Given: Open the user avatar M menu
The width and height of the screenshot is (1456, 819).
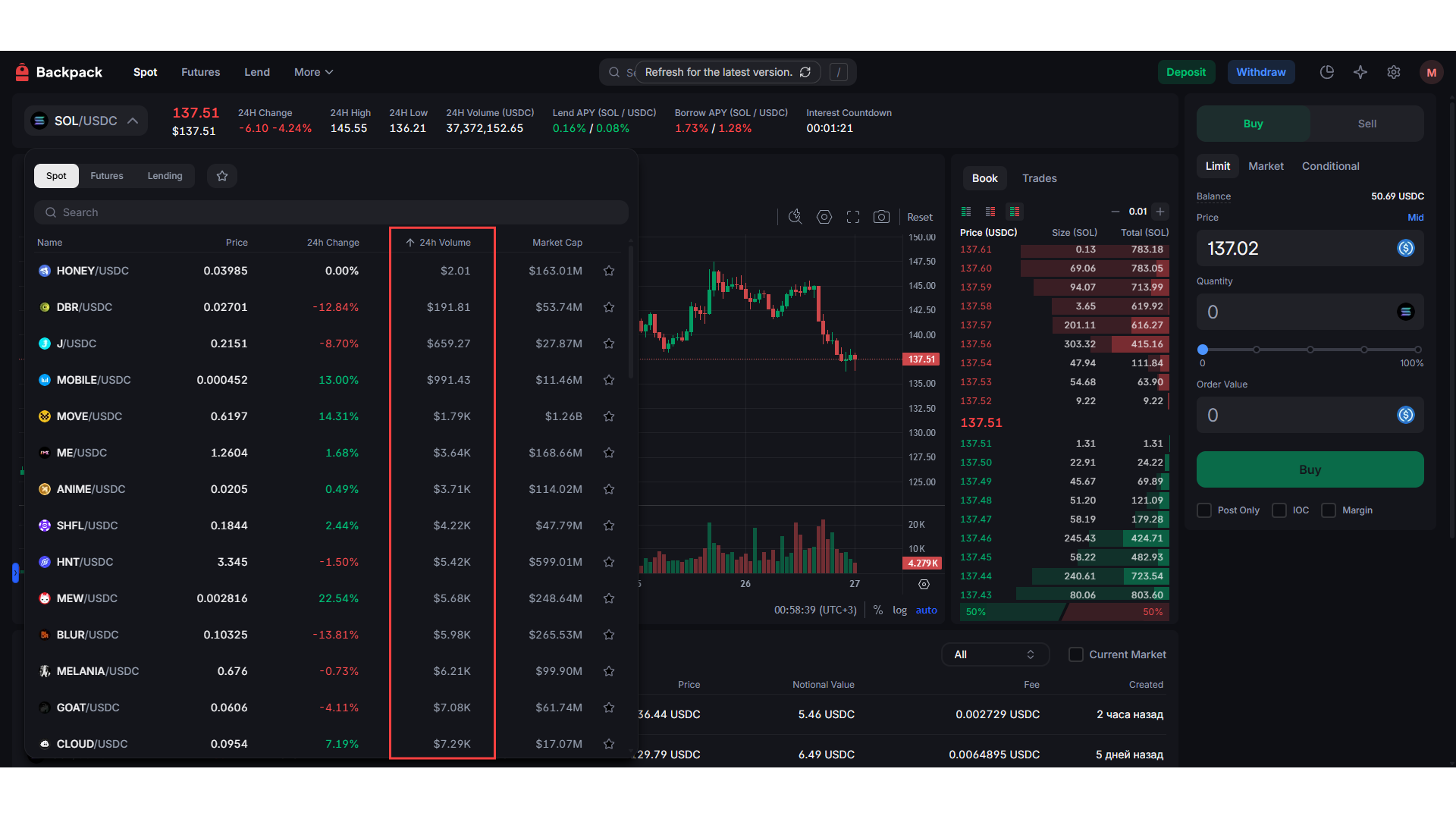Looking at the screenshot, I should coord(1432,72).
